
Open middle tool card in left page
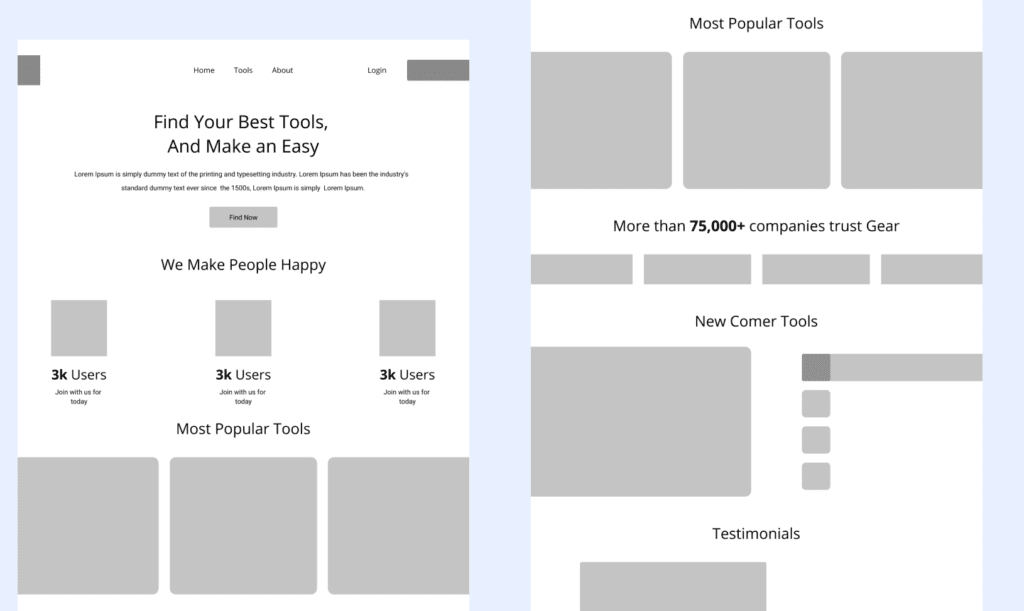pos(244,525)
